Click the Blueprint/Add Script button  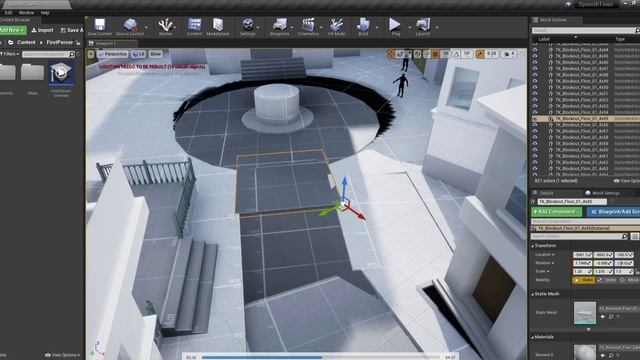coord(613,212)
